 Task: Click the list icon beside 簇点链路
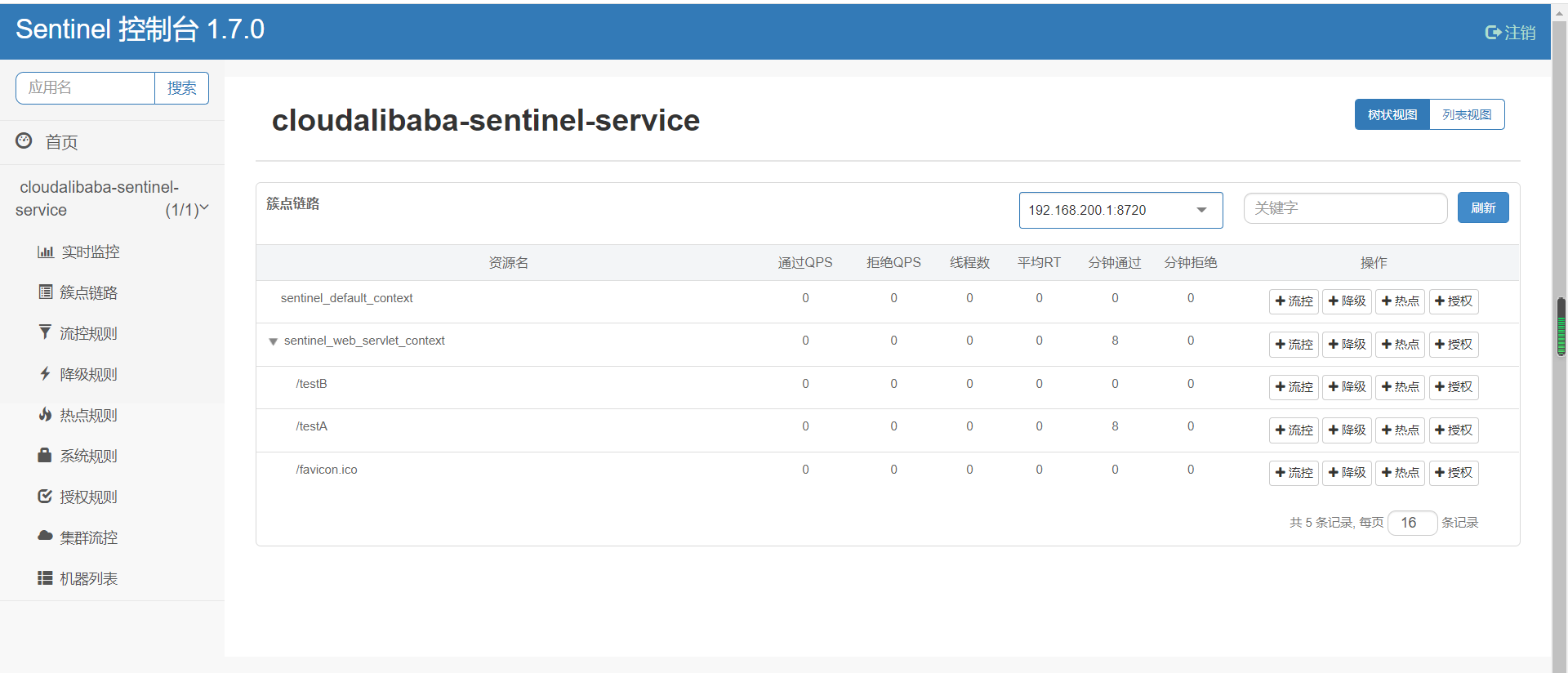pos(46,292)
